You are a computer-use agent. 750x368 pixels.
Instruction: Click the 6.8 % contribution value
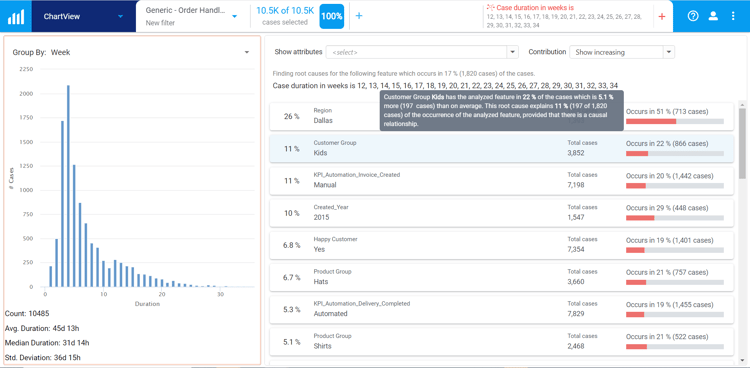(x=292, y=245)
